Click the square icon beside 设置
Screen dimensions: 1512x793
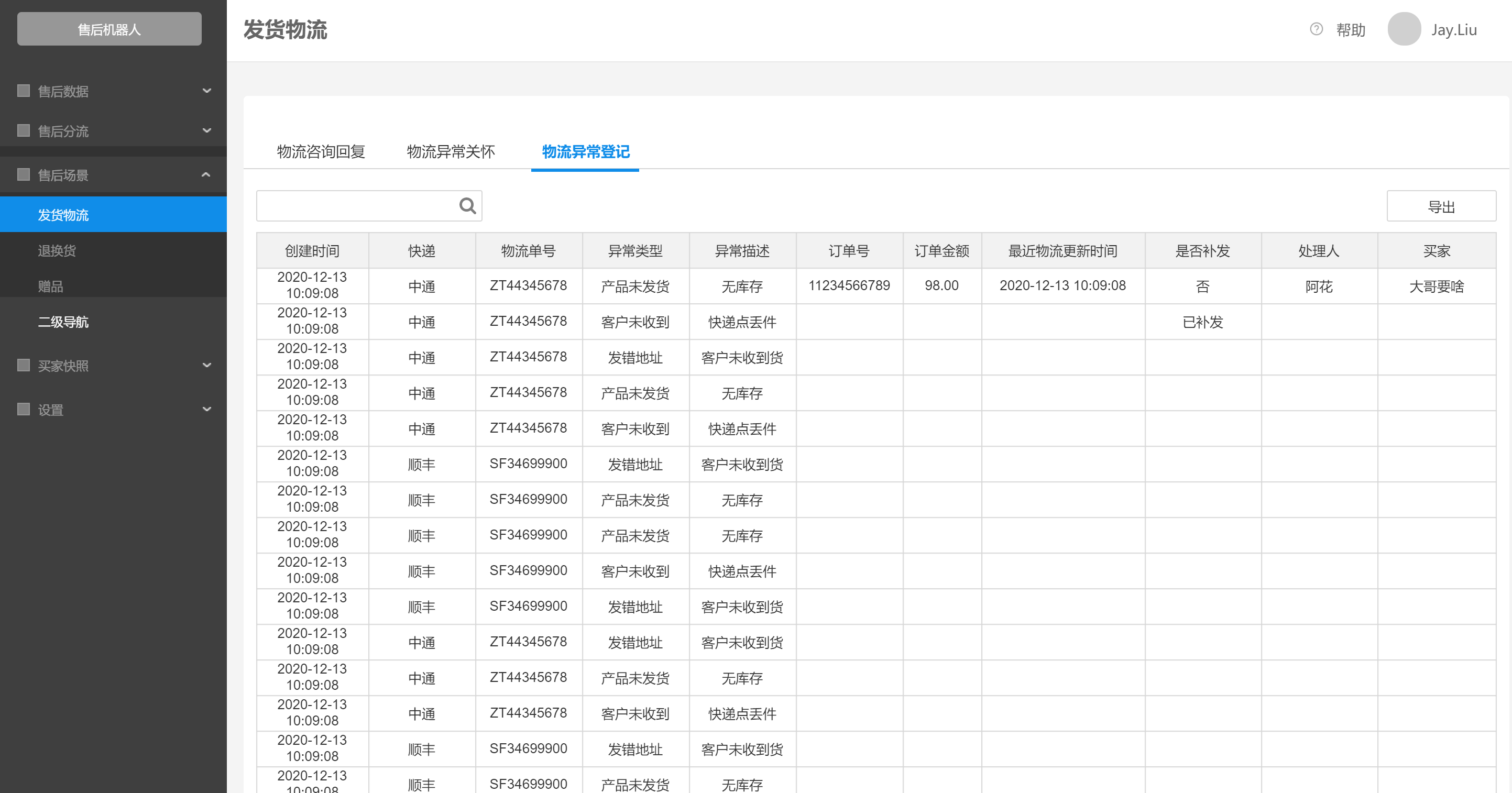[24, 409]
